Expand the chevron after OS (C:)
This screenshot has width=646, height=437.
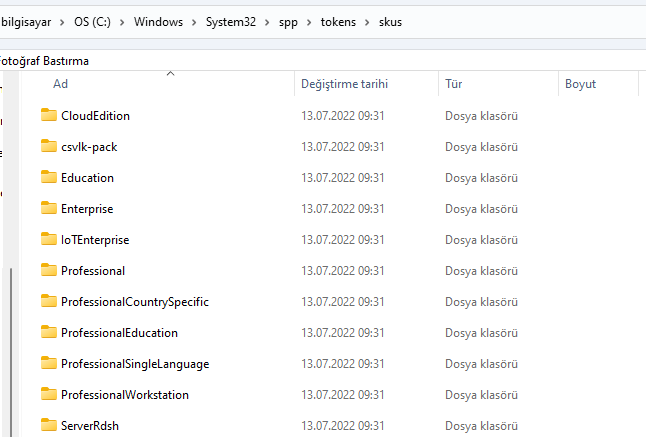point(122,22)
